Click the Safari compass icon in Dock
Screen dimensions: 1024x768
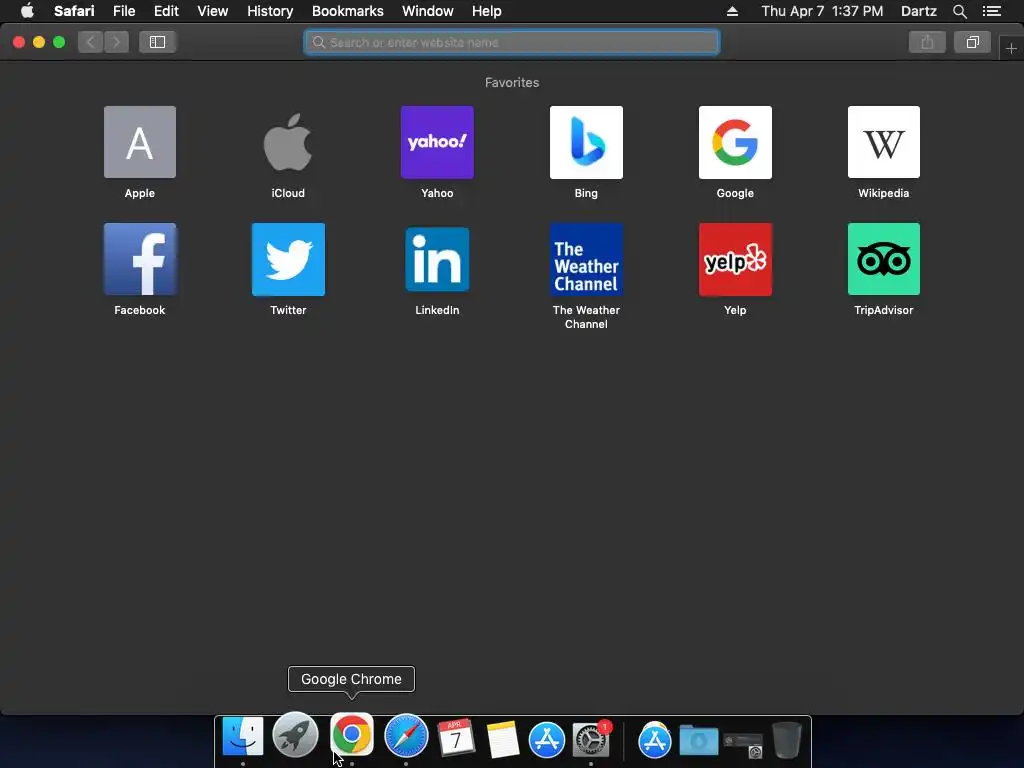(406, 736)
